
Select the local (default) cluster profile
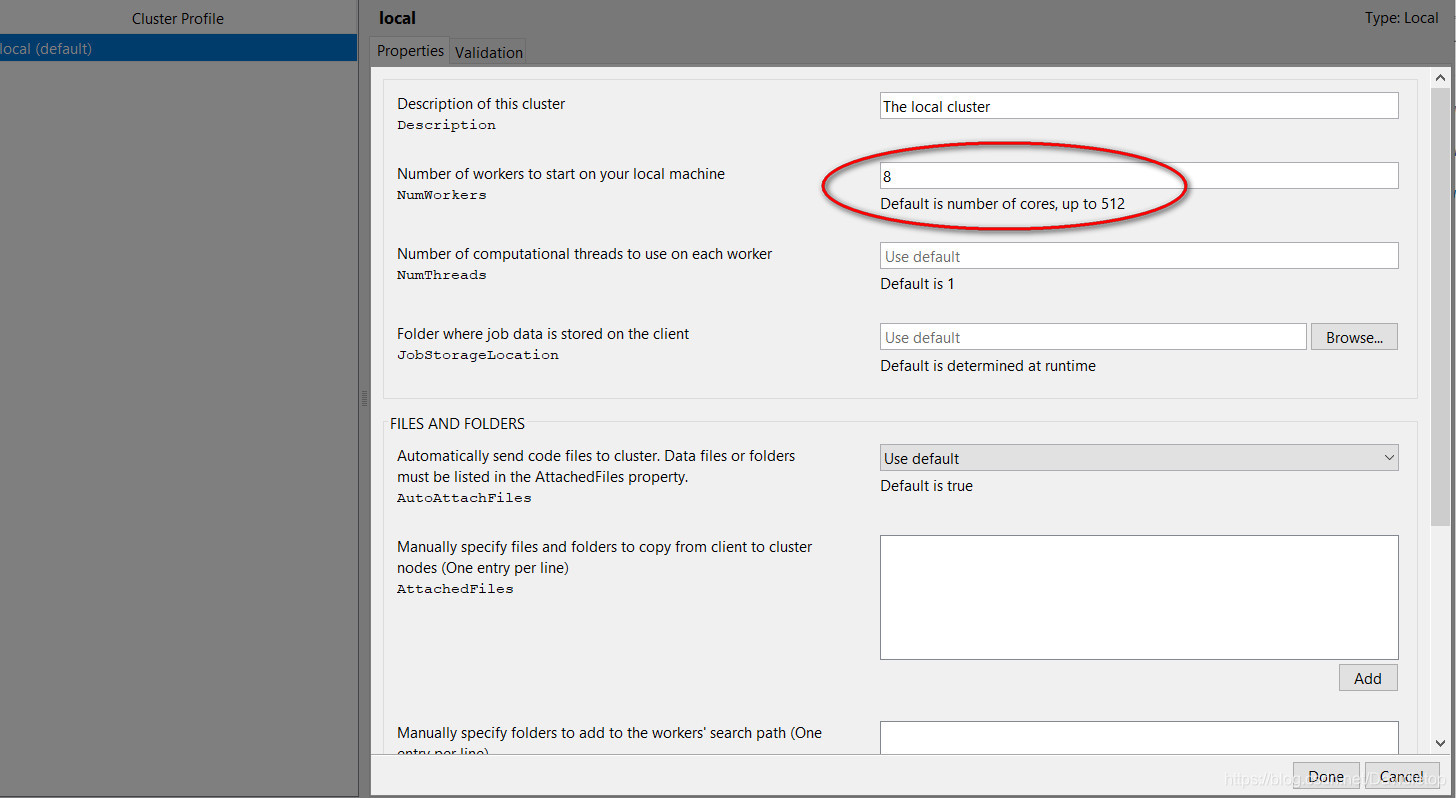coord(178,48)
